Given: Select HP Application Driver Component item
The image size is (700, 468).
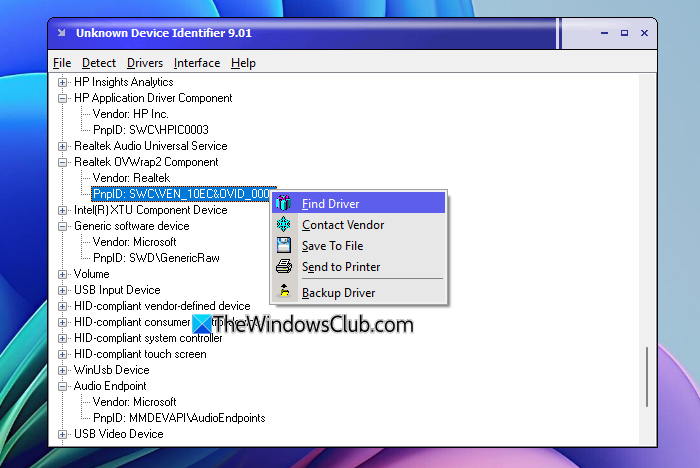Looking at the screenshot, I should pos(153,98).
